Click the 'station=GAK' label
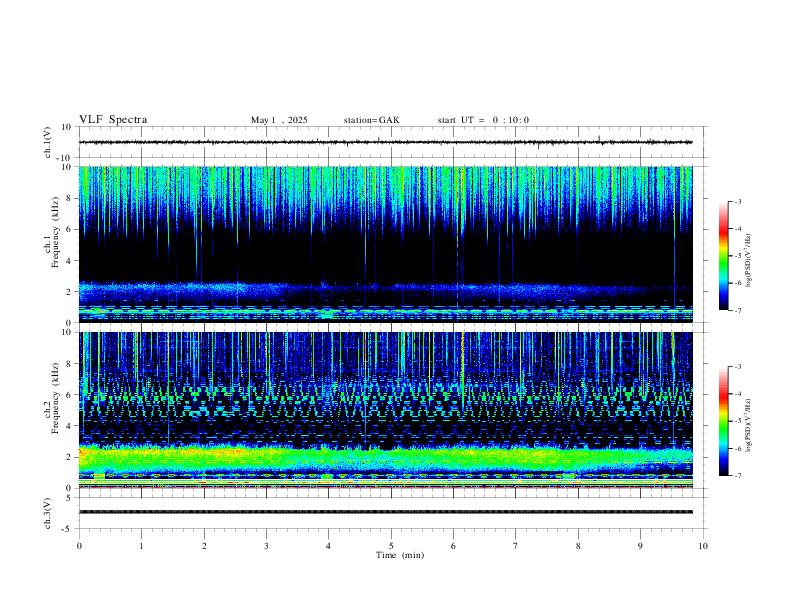This screenshot has width=792, height=612. click(x=371, y=120)
